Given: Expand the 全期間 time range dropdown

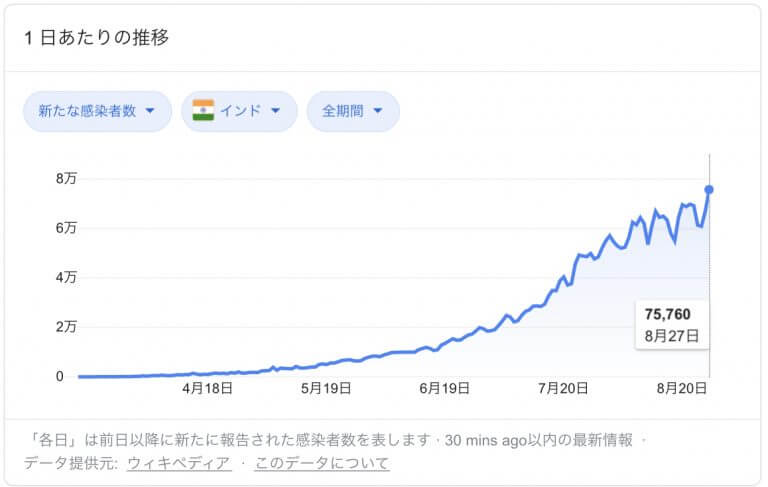Looking at the screenshot, I should pos(352,111).
